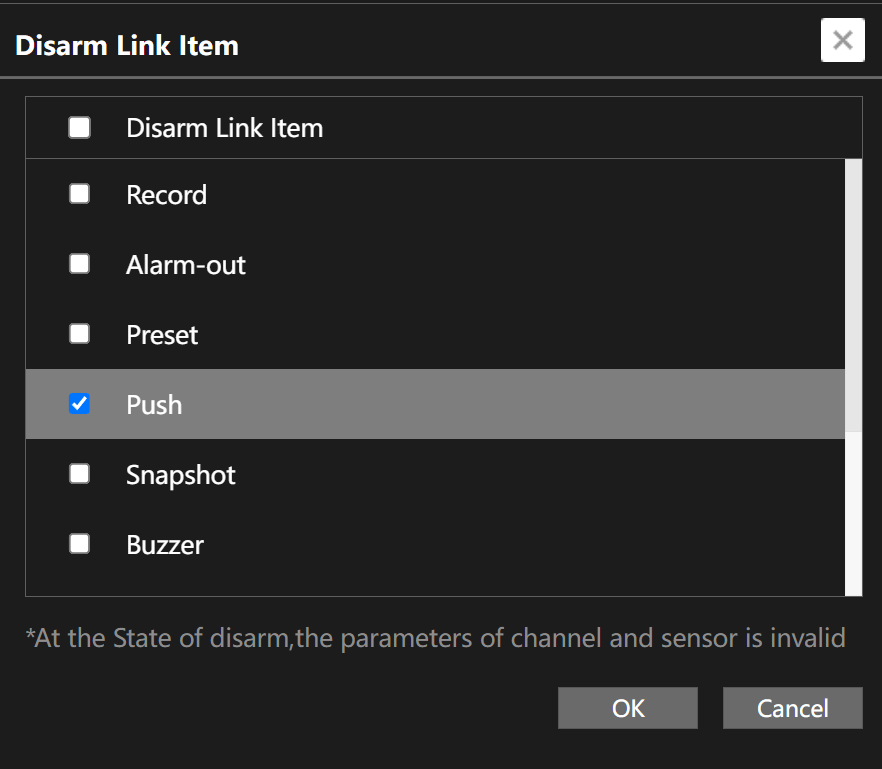Uncheck the Push checkbox
Image resolution: width=882 pixels, height=769 pixels.
[x=79, y=403]
